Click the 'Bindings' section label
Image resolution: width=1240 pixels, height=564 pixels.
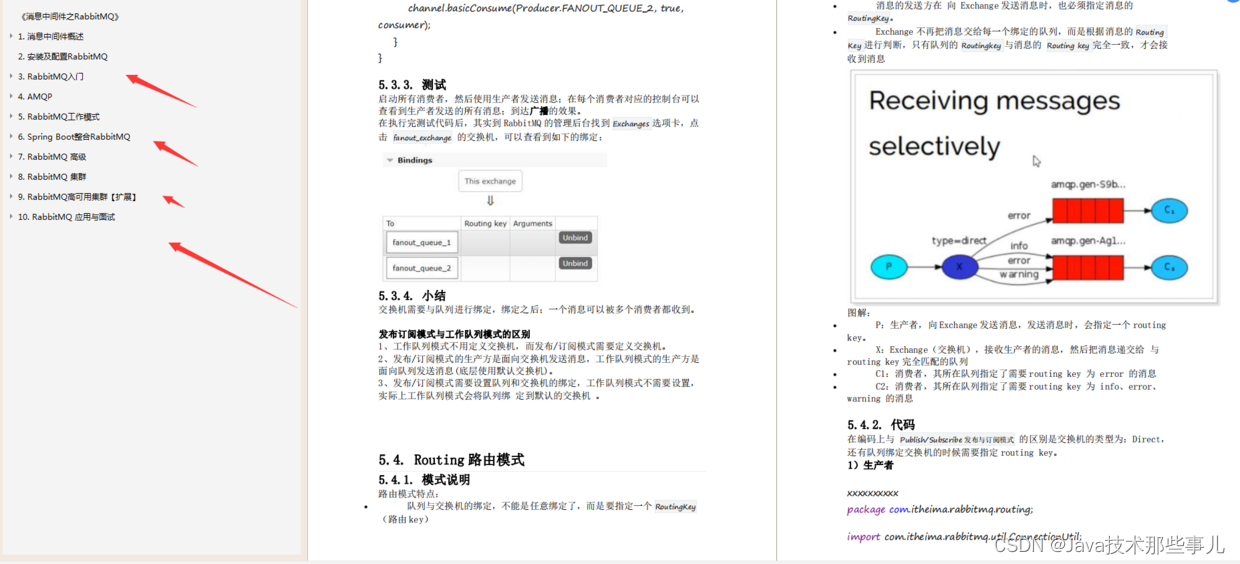[x=415, y=160]
